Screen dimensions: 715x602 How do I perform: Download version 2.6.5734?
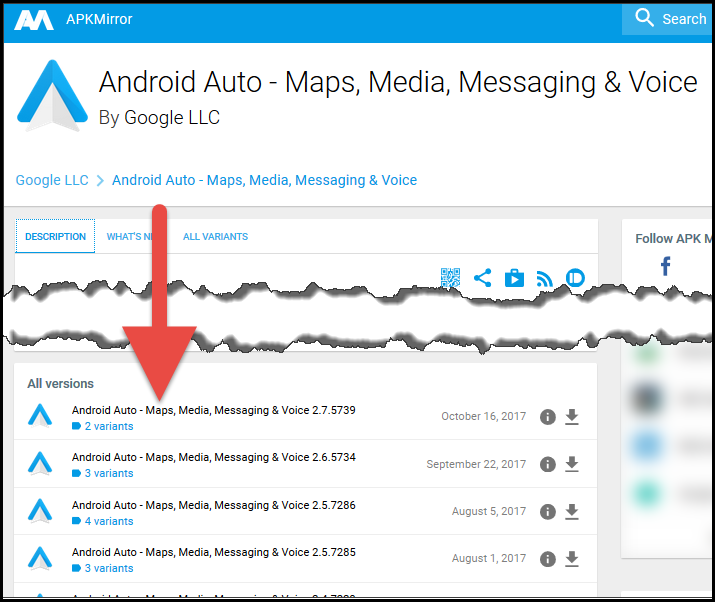[x=572, y=464]
